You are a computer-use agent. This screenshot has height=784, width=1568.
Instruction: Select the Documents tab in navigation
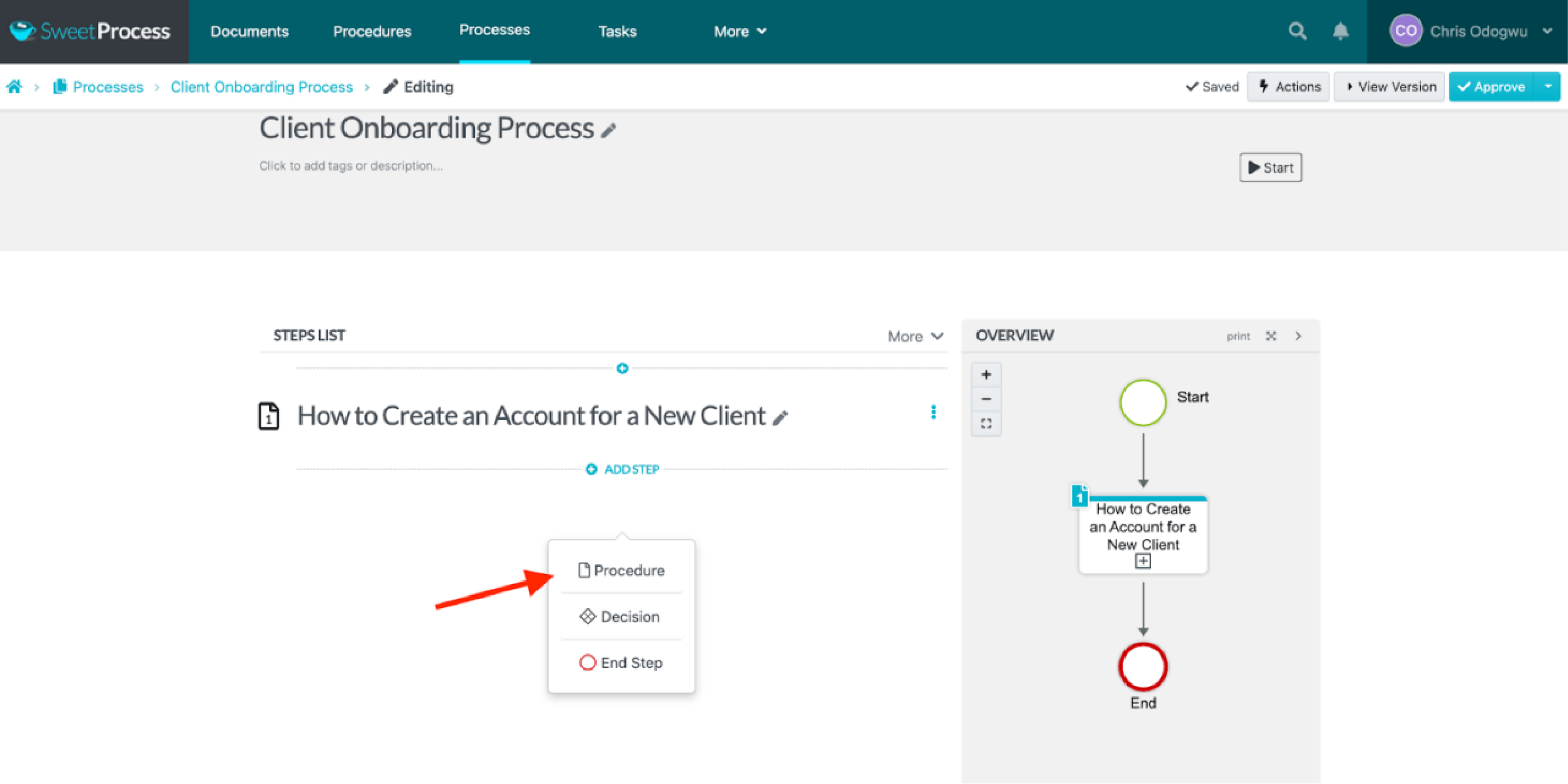249,31
